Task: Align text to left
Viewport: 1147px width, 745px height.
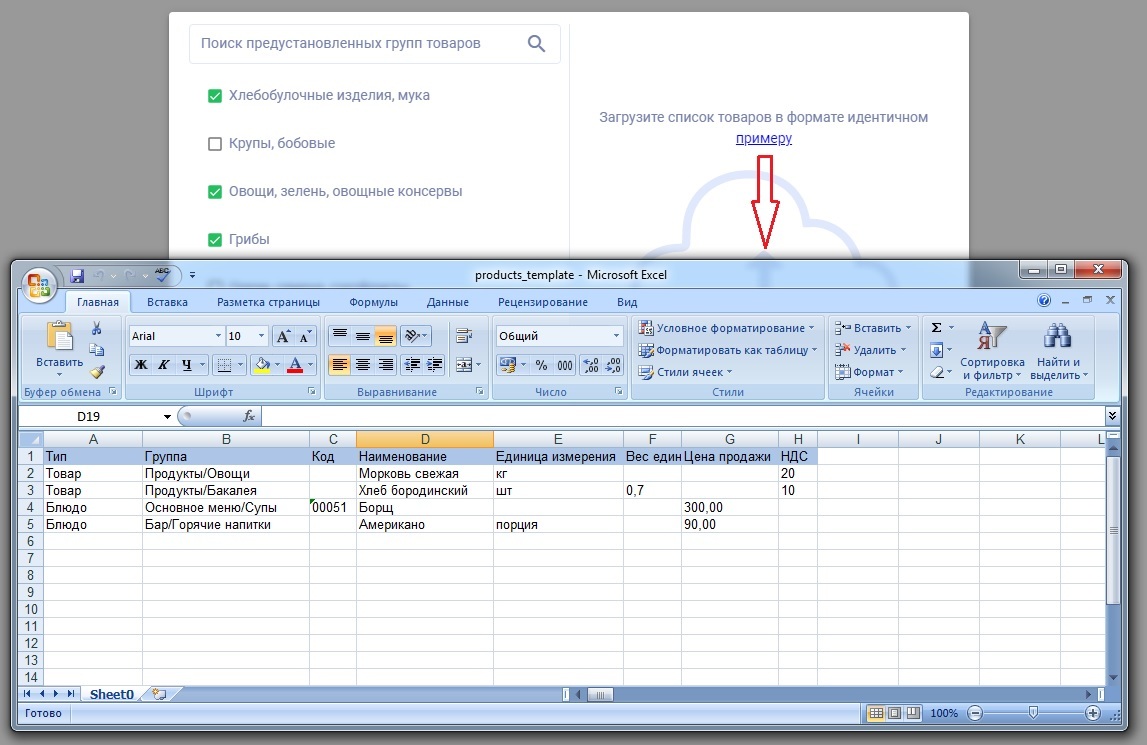Action: tap(339, 364)
